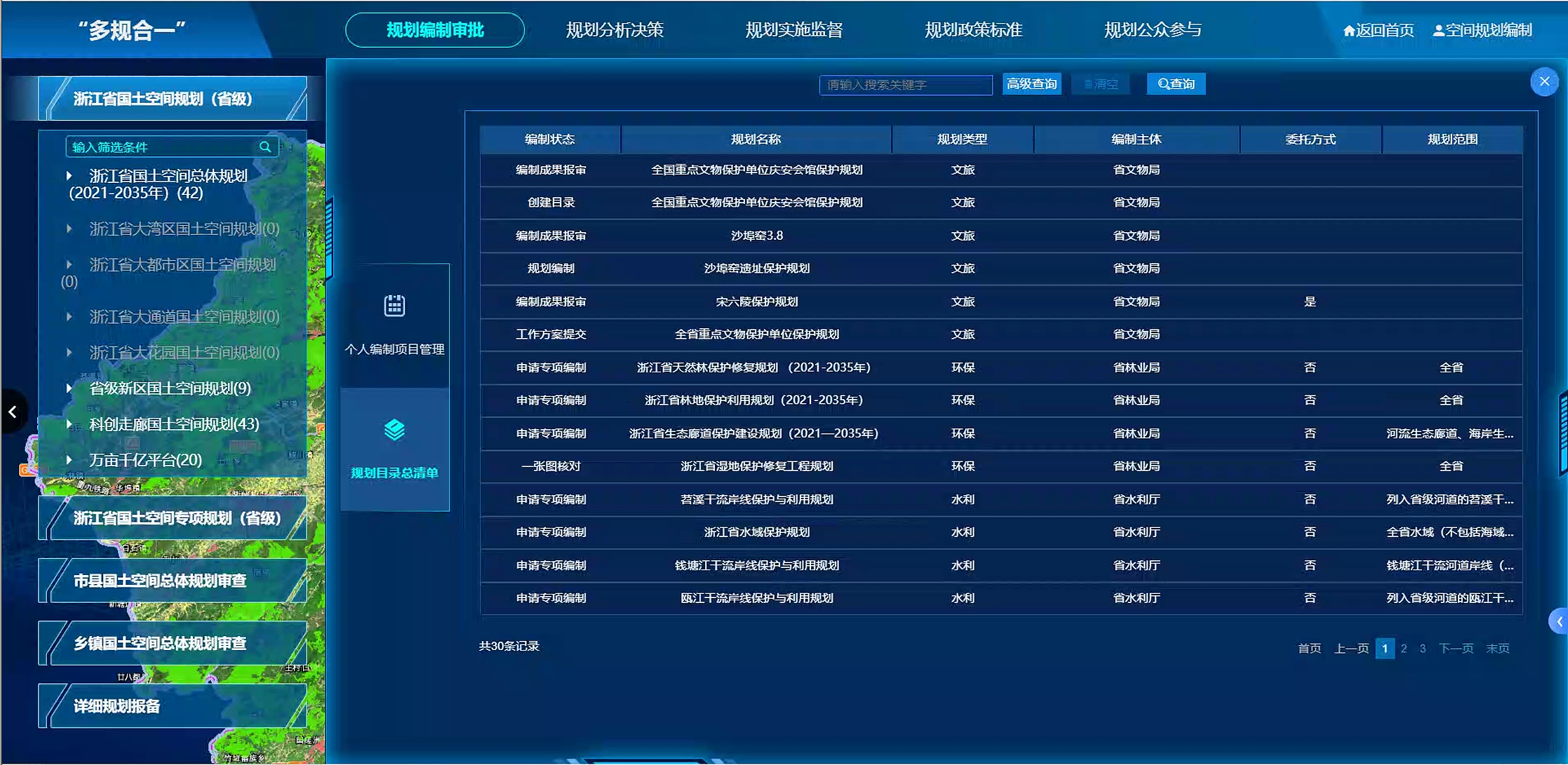Viewport: 1568px width, 765px height.
Task: Expand 万亩千亿平台(20) tree node
Action: 69,459
